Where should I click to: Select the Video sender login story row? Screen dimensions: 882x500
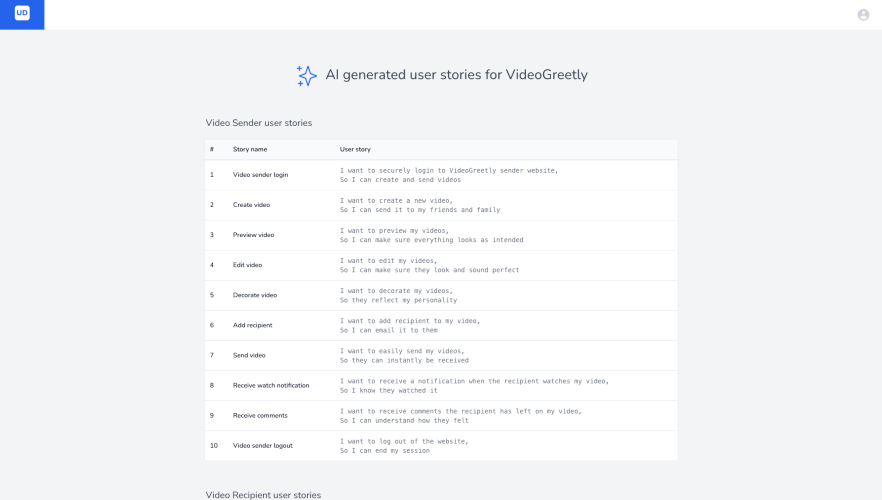pos(441,175)
